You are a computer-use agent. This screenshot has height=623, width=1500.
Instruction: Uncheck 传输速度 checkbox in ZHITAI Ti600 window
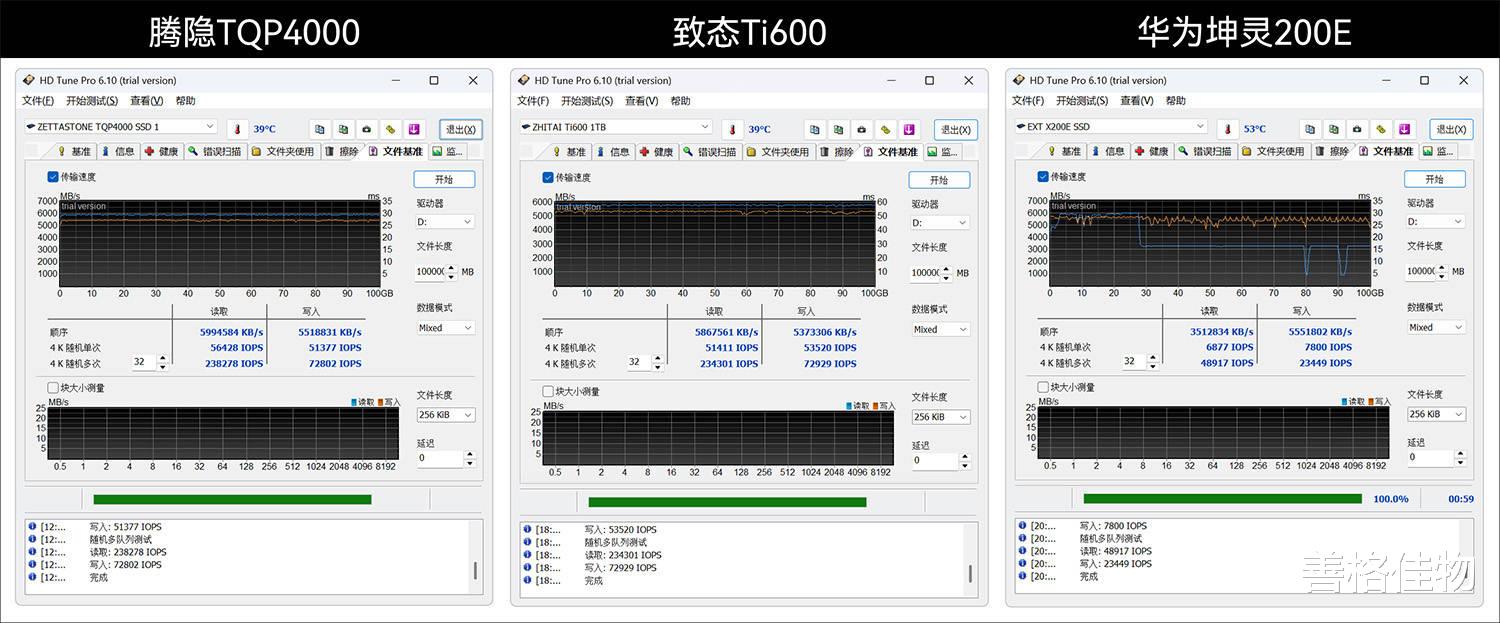click(x=548, y=178)
